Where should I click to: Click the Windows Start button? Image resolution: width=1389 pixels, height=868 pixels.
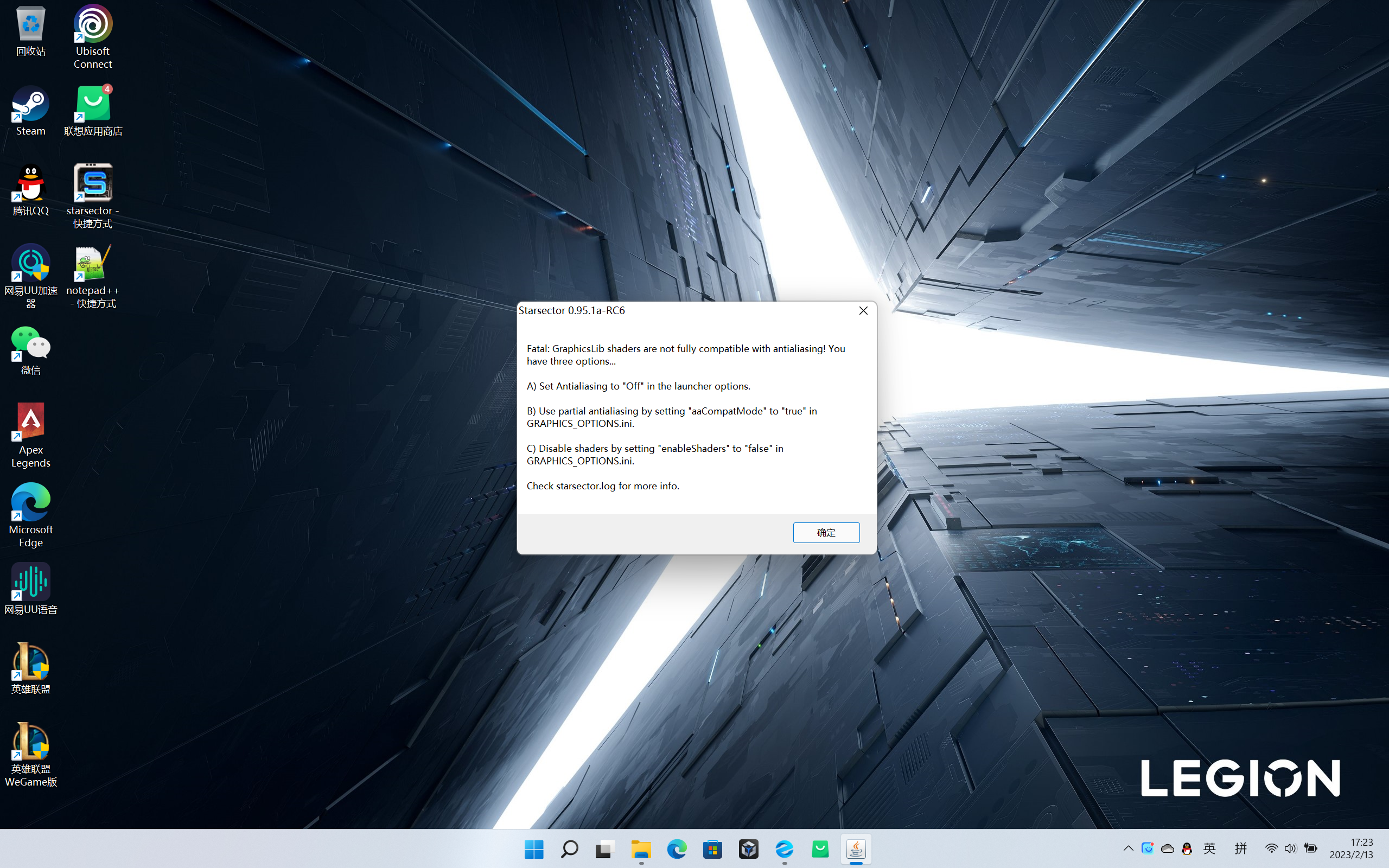[x=534, y=848]
